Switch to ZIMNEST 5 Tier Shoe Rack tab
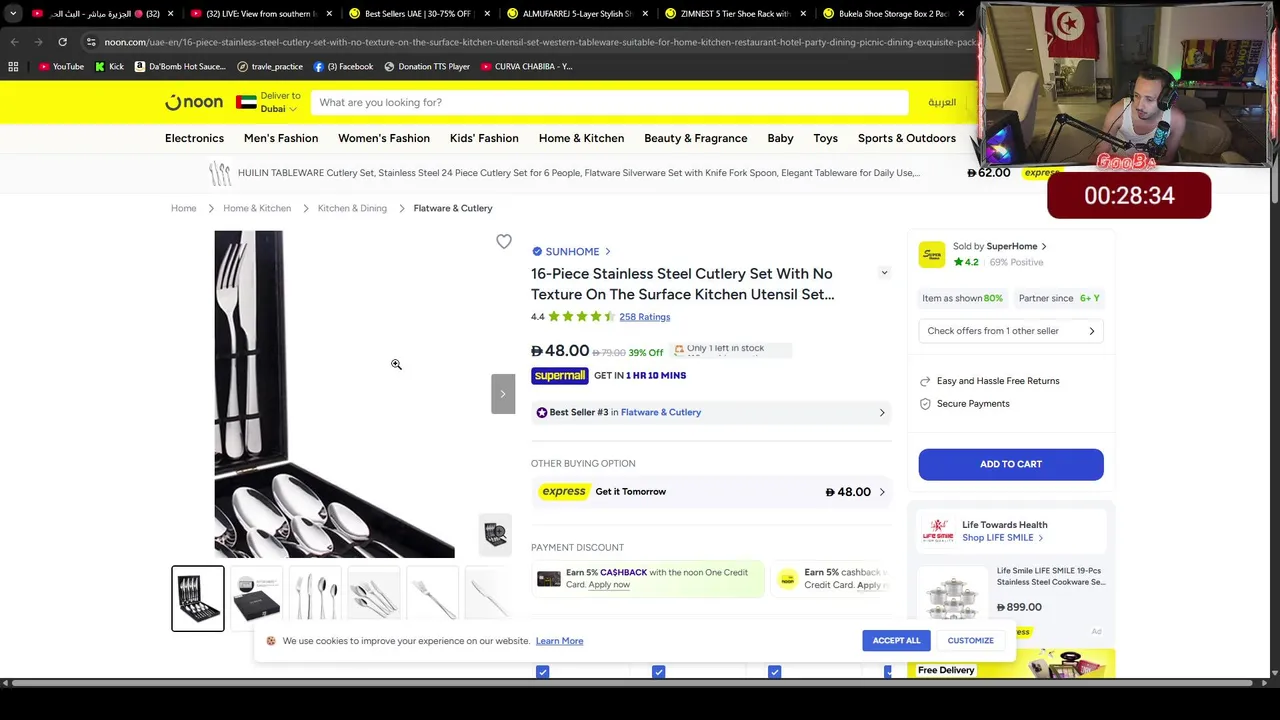Image resolution: width=1280 pixels, height=720 pixels. 735,14
